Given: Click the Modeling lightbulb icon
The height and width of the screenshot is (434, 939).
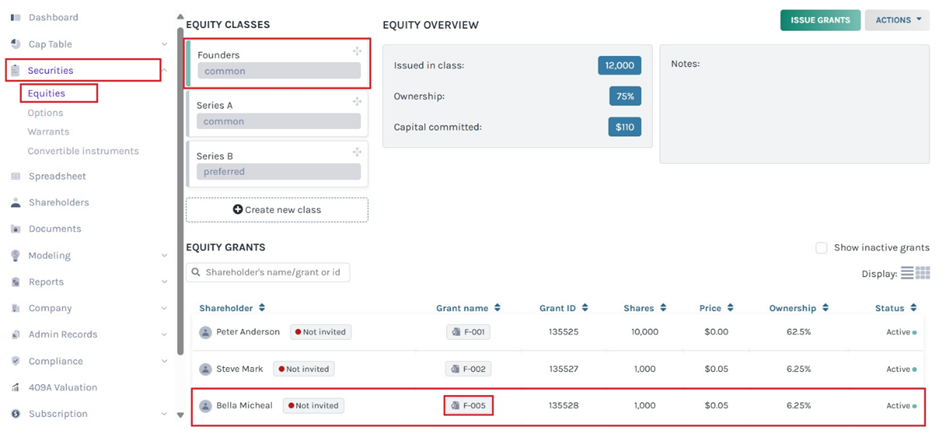Looking at the screenshot, I should pyautogui.click(x=16, y=256).
